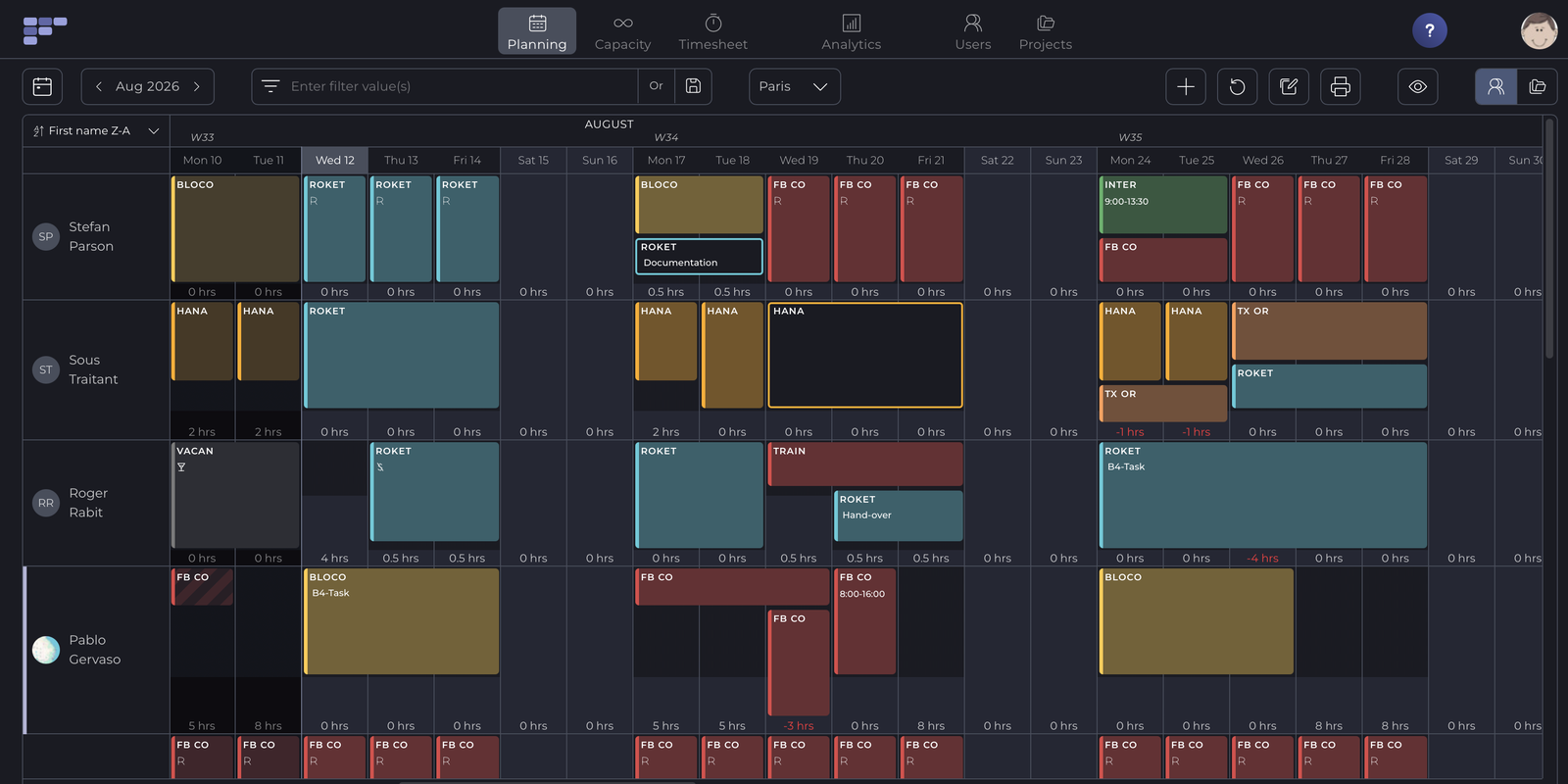Click the undo refresh arrow icon
1568x784 pixels.
click(1237, 86)
